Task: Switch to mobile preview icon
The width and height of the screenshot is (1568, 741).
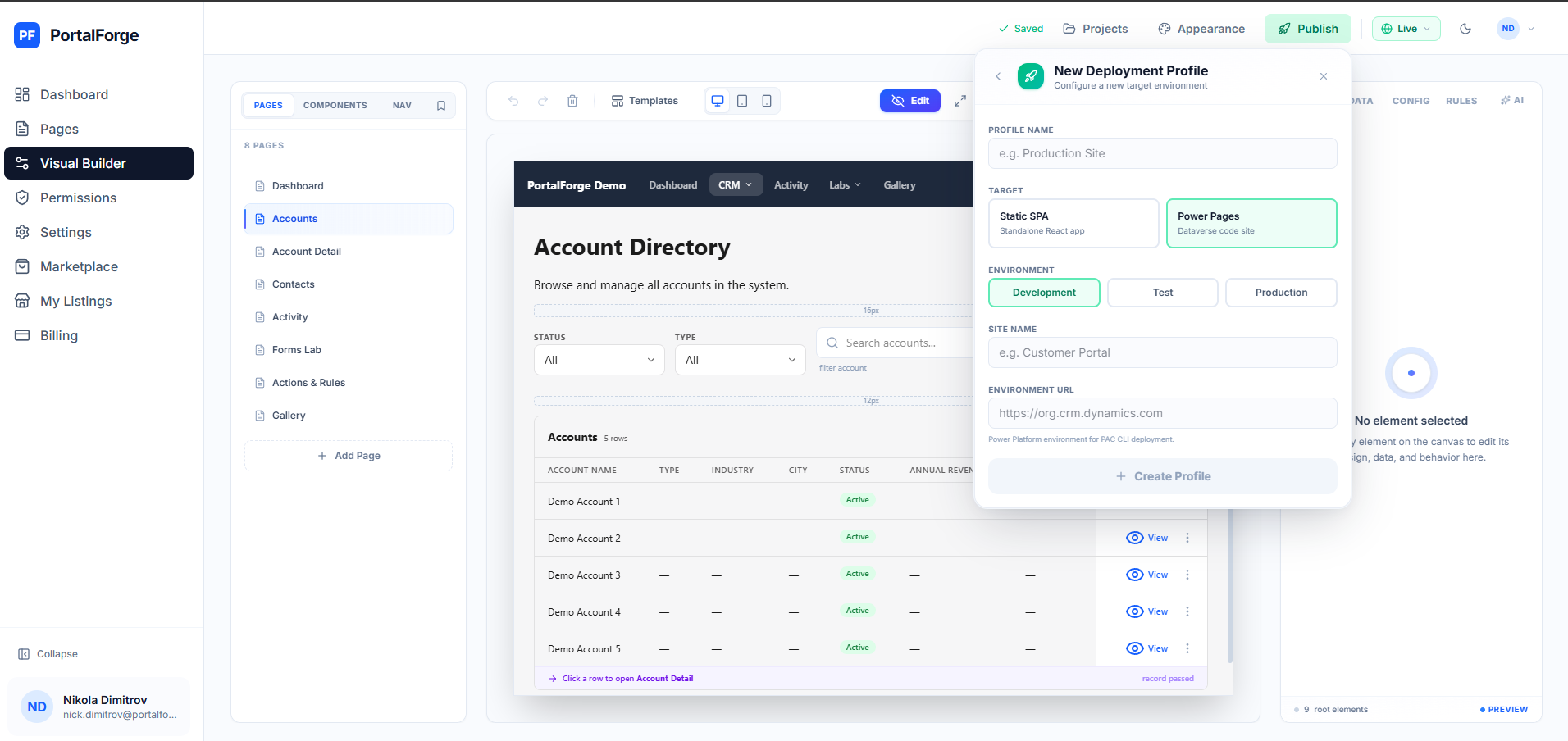Action: coord(767,100)
